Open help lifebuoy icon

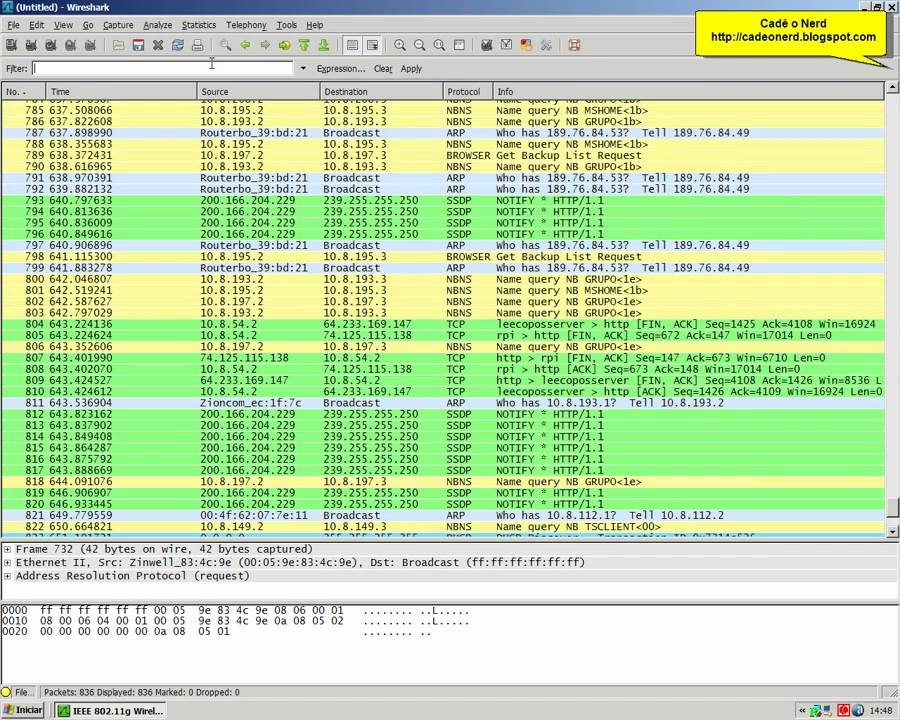point(574,45)
